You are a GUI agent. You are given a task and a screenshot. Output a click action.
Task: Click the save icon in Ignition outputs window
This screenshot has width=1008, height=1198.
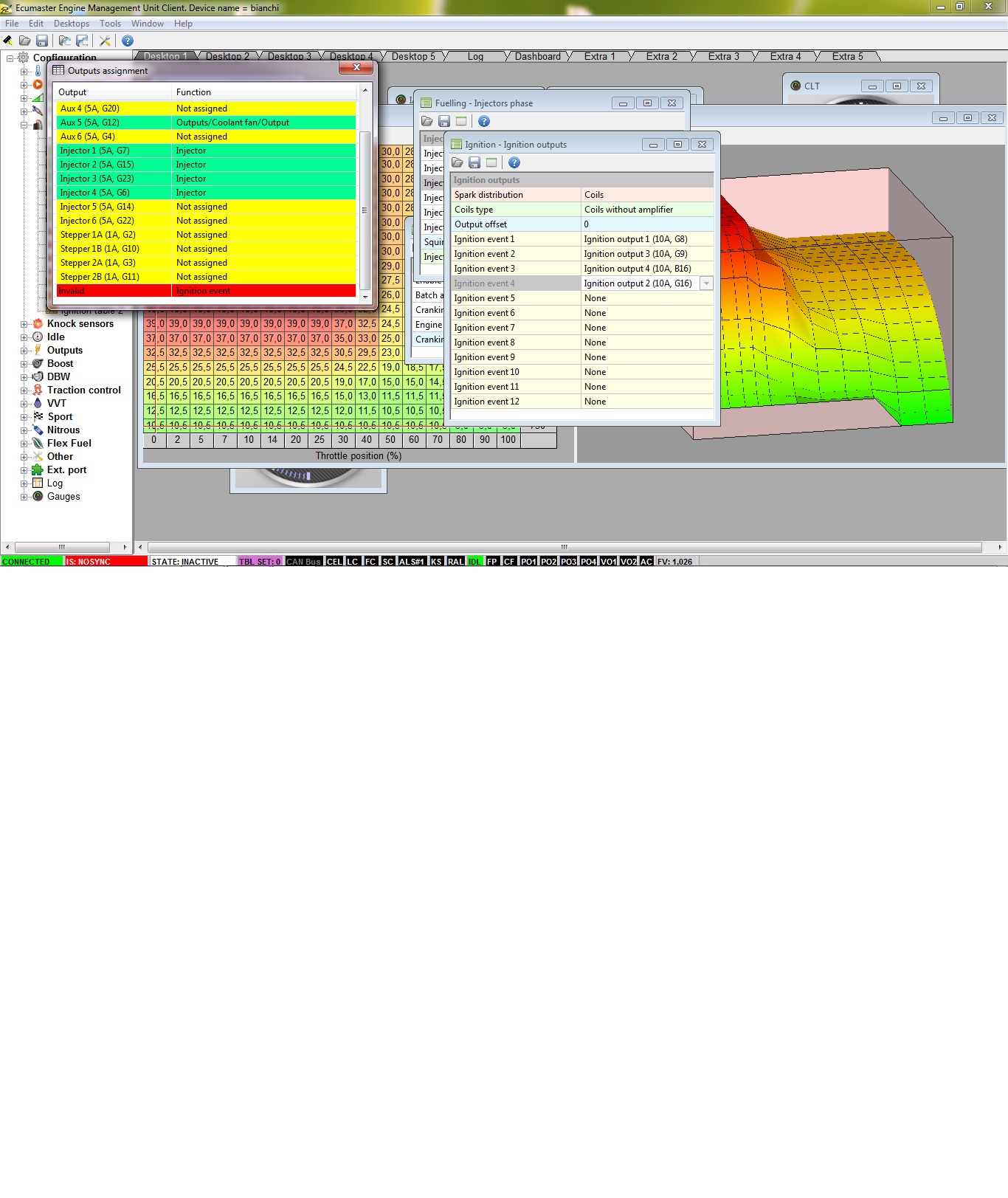[474, 162]
